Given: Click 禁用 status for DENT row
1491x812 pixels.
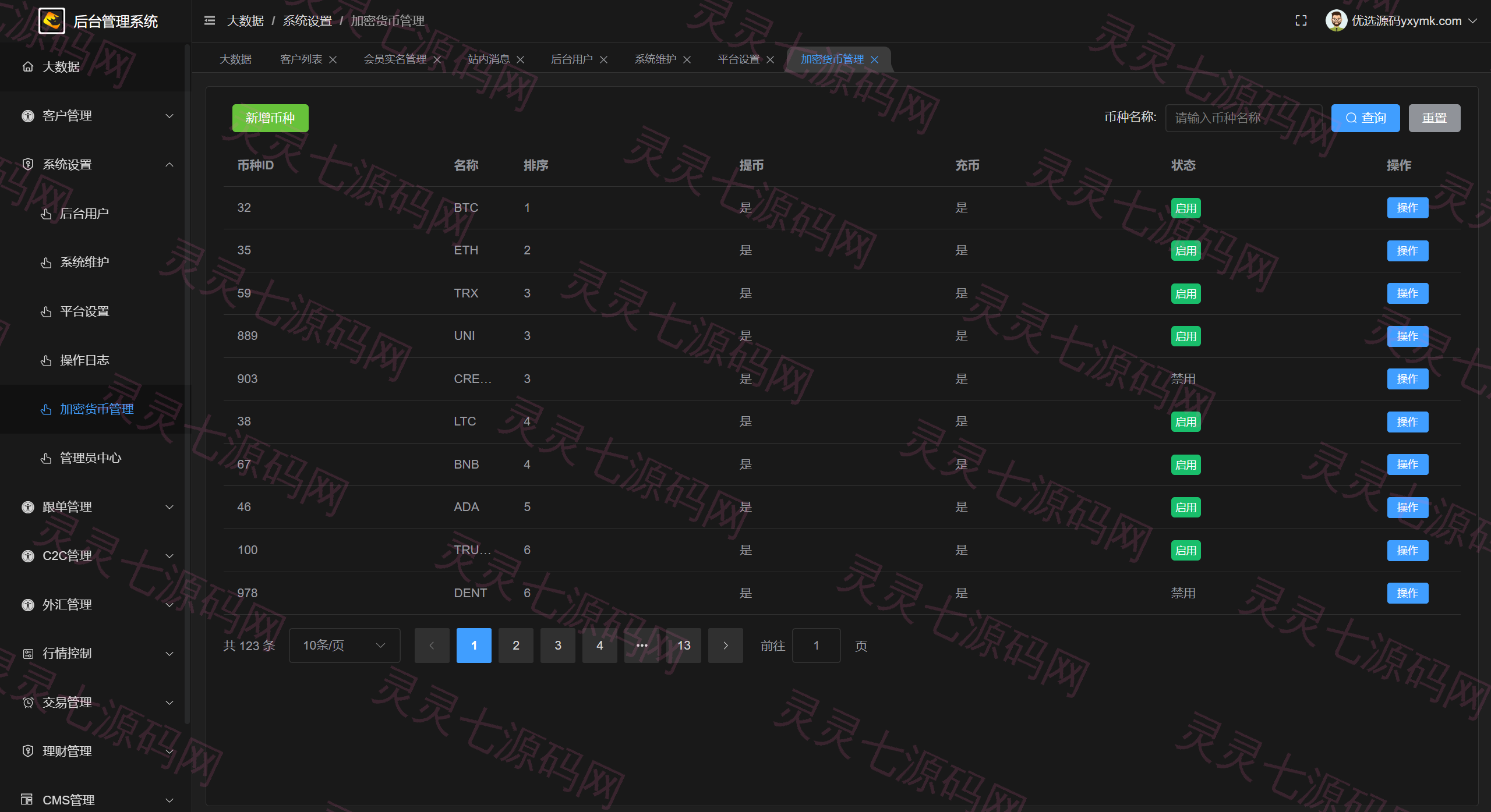Looking at the screenshot, I should (x=1183, y=593).
